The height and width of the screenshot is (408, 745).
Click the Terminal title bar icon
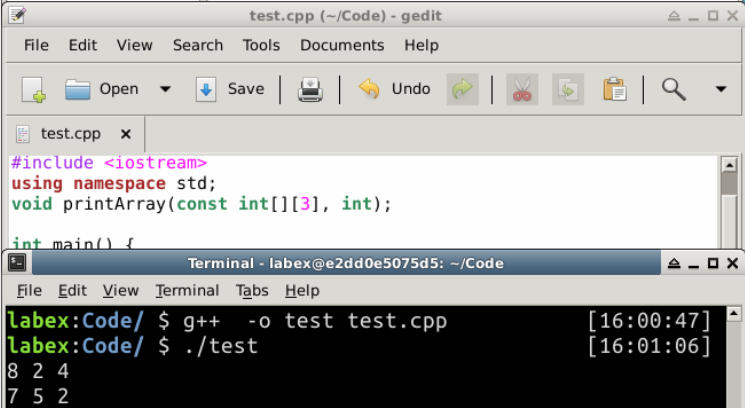pos(16,263)
